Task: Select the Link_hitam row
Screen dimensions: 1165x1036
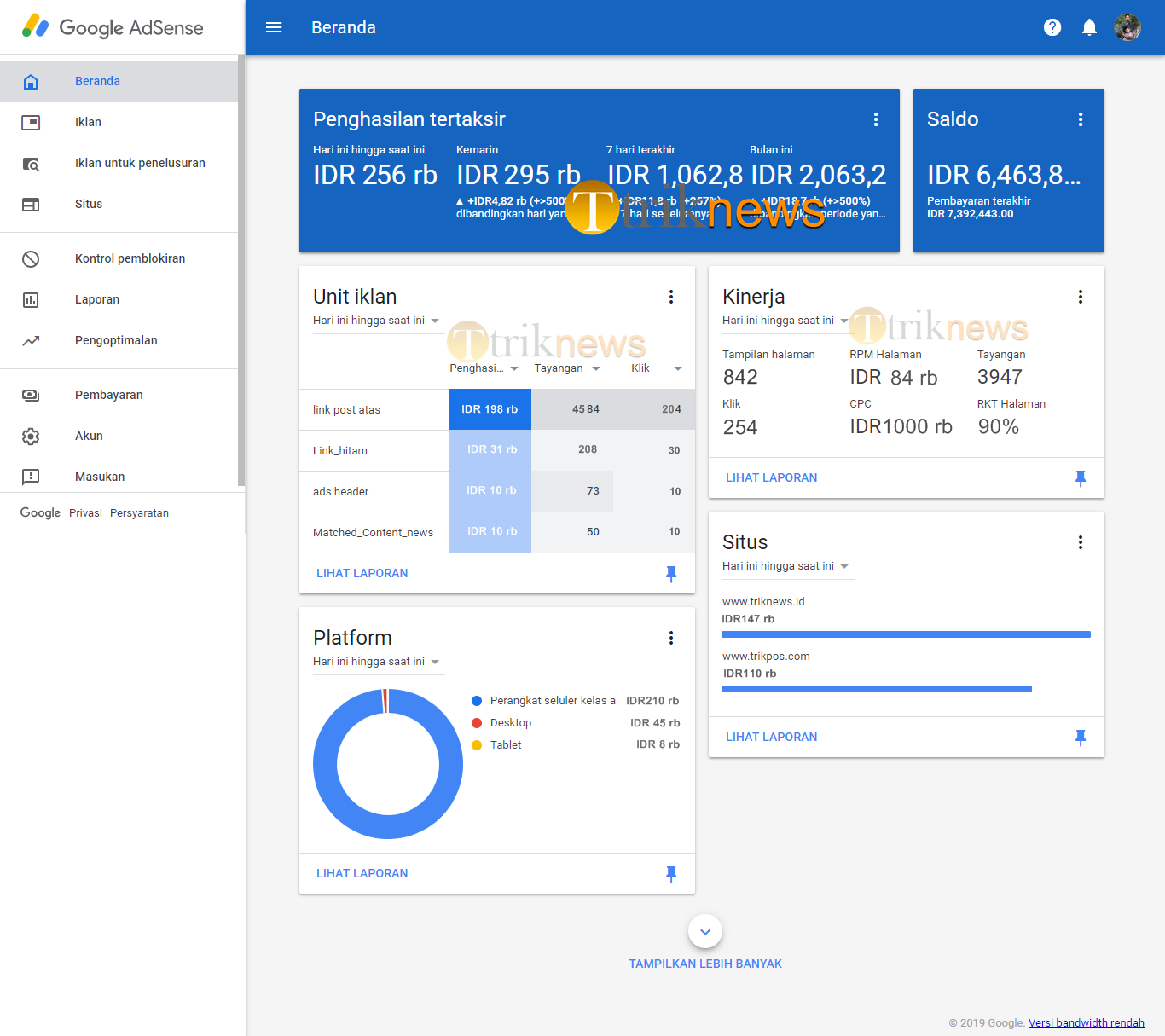Action: 497,451
